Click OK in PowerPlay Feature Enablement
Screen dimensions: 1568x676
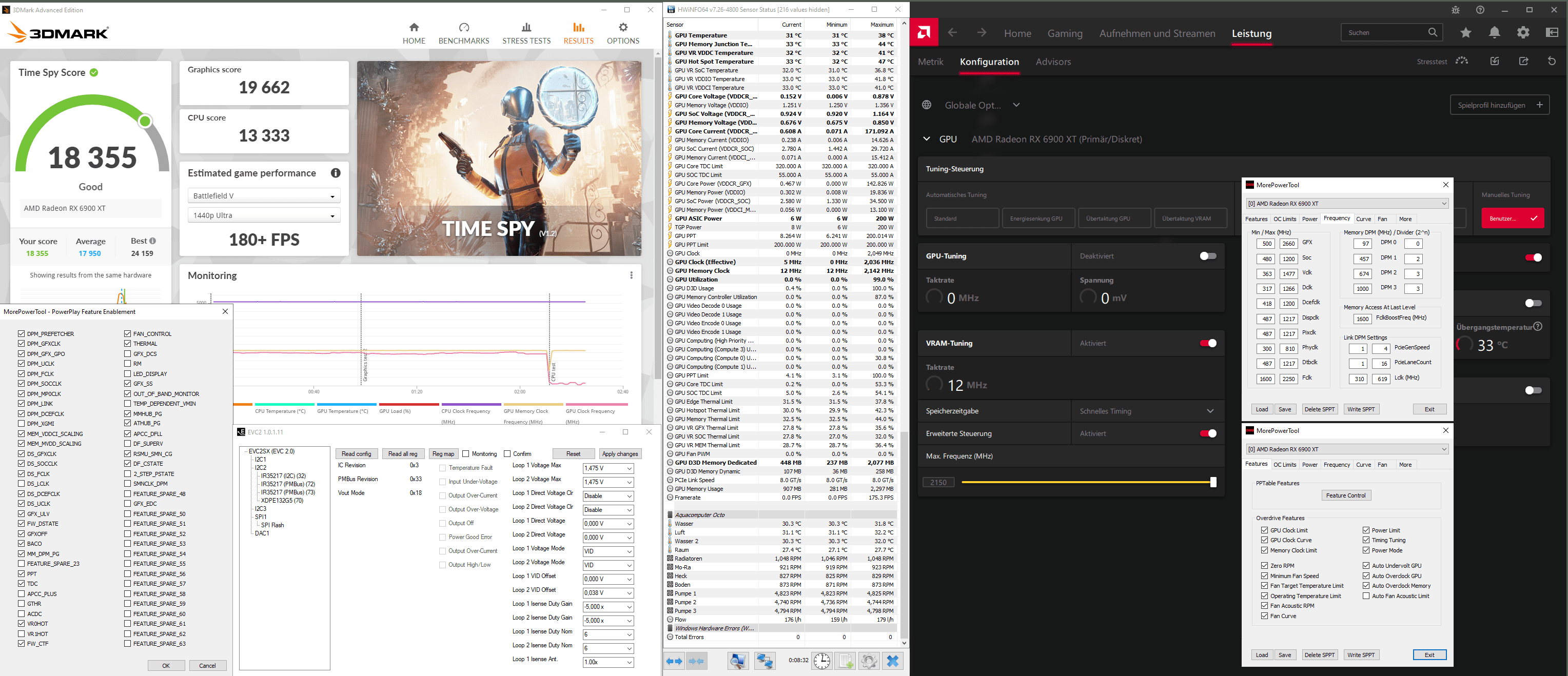166,666
